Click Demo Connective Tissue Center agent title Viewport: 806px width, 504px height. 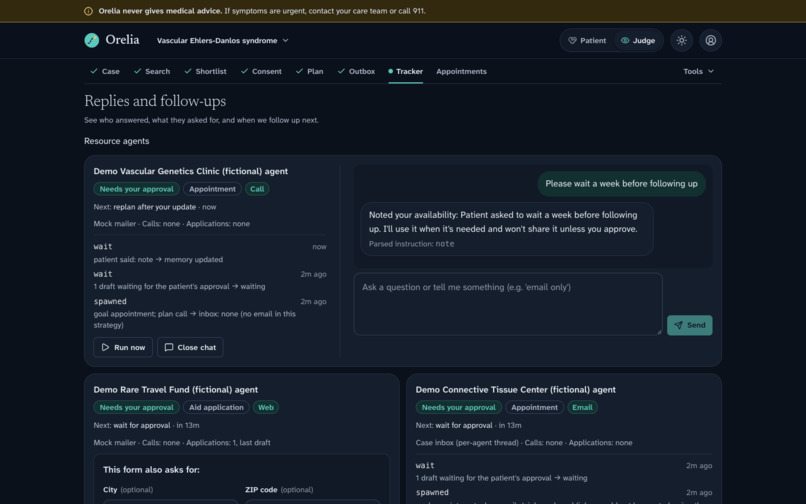click(x=516, y=390)
